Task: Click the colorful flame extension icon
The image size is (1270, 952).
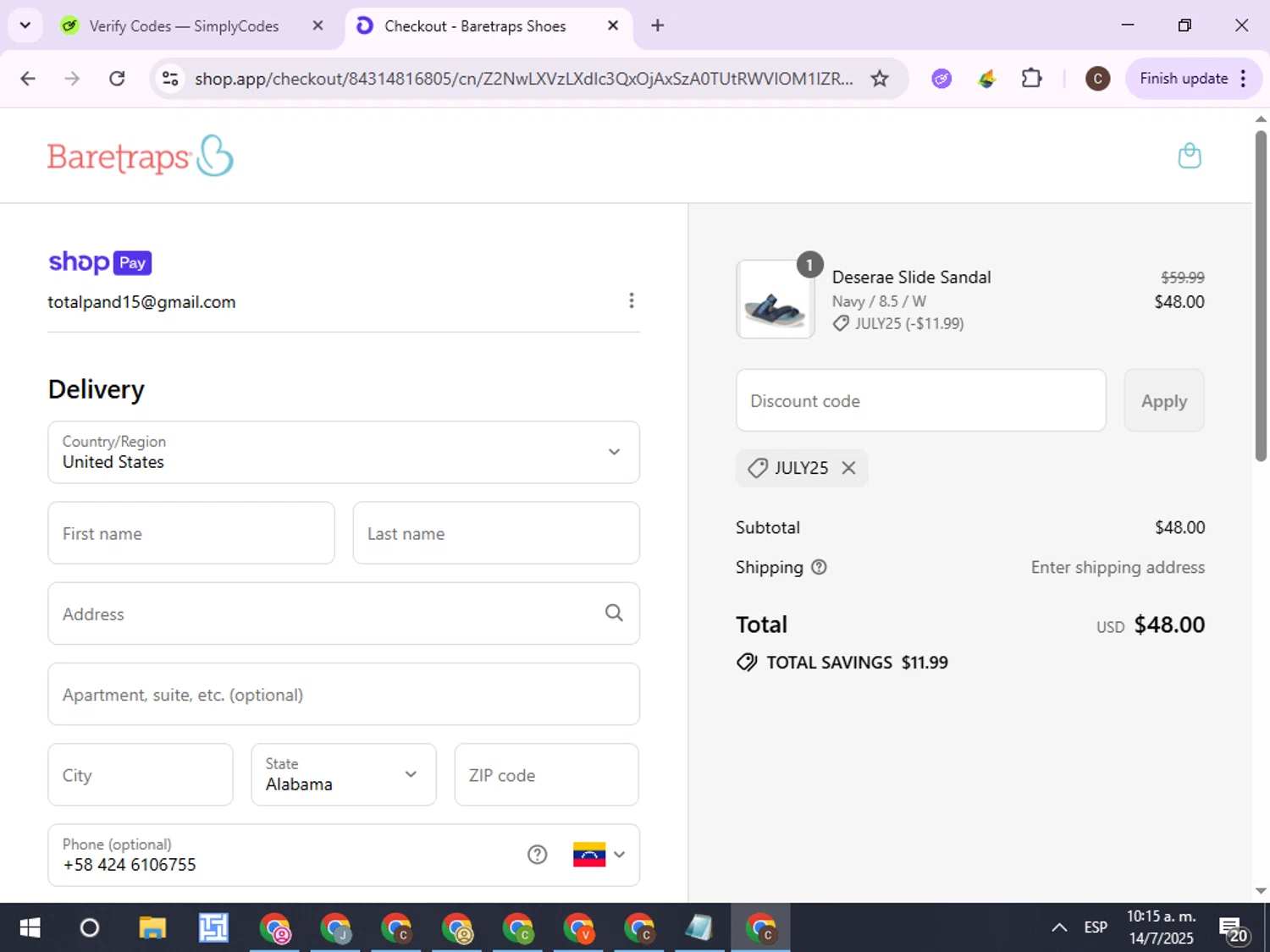Action: [x=986, y=79]
